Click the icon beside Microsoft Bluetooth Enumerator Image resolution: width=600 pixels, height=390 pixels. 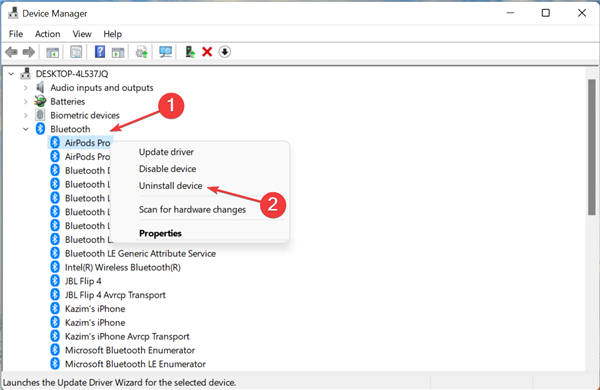55,350
